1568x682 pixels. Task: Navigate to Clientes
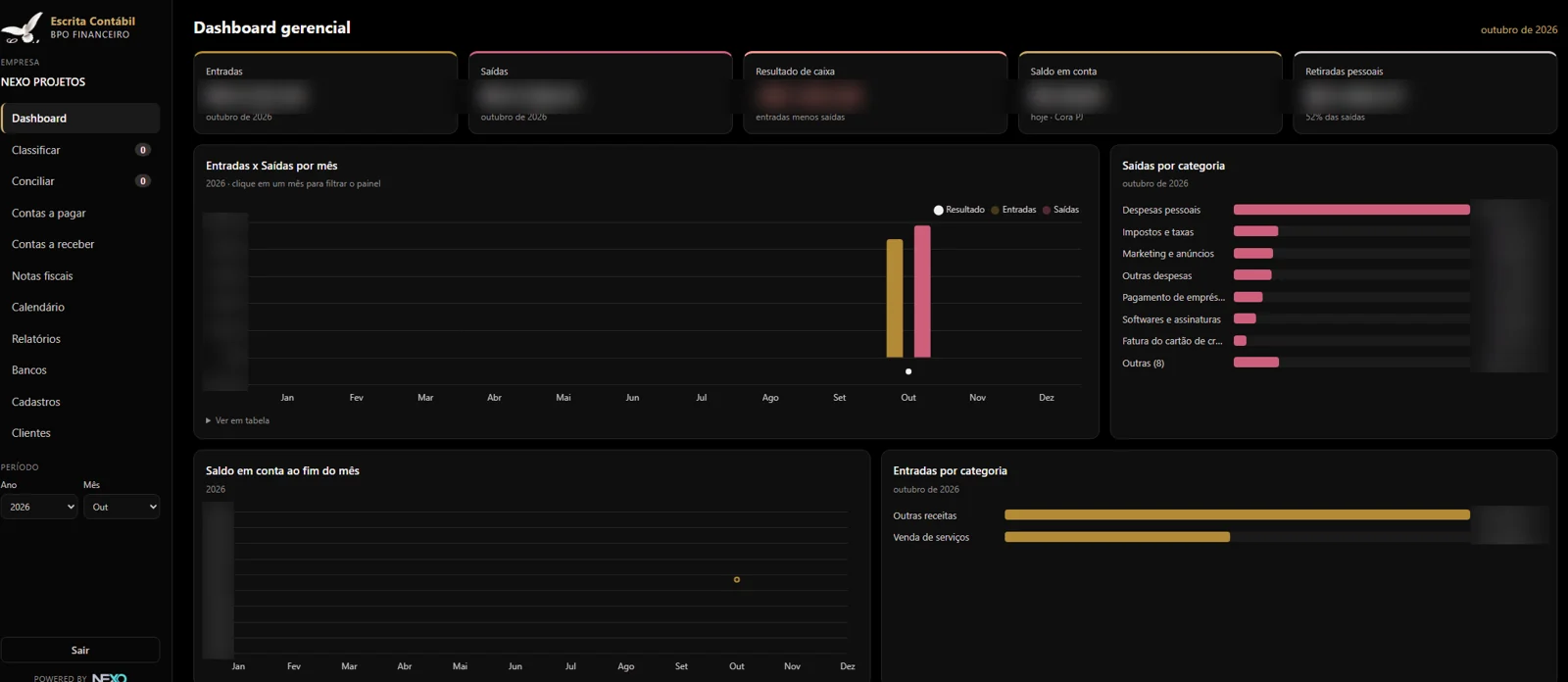(80, 433)
